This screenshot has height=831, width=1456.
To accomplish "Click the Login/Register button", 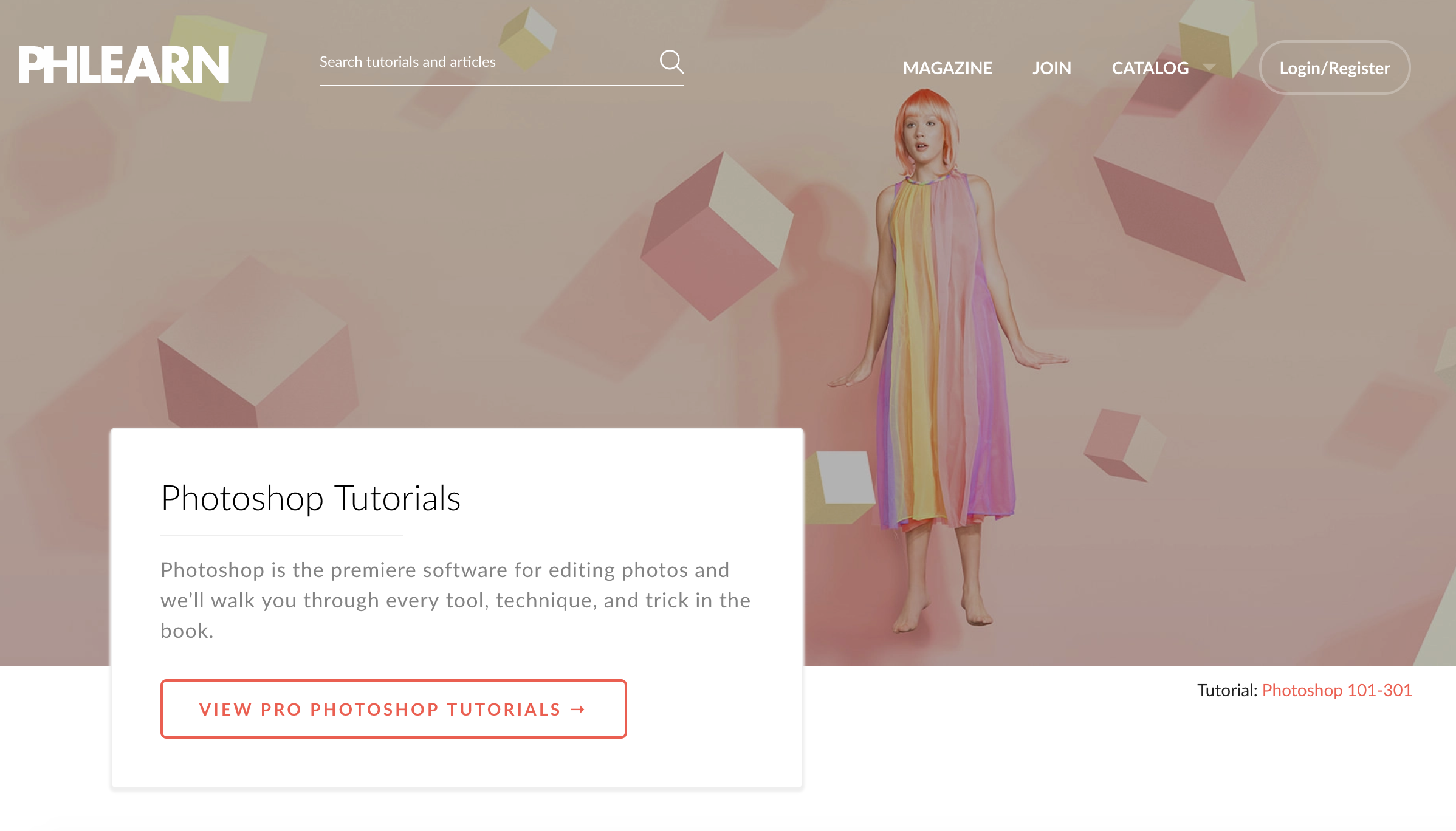I will (x=1334, y=67).
